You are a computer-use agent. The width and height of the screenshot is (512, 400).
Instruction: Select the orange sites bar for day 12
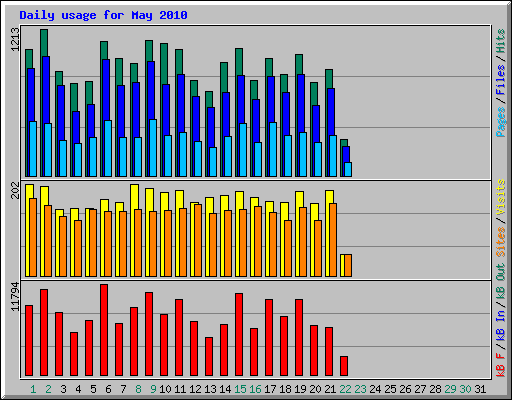click(198, 240)
